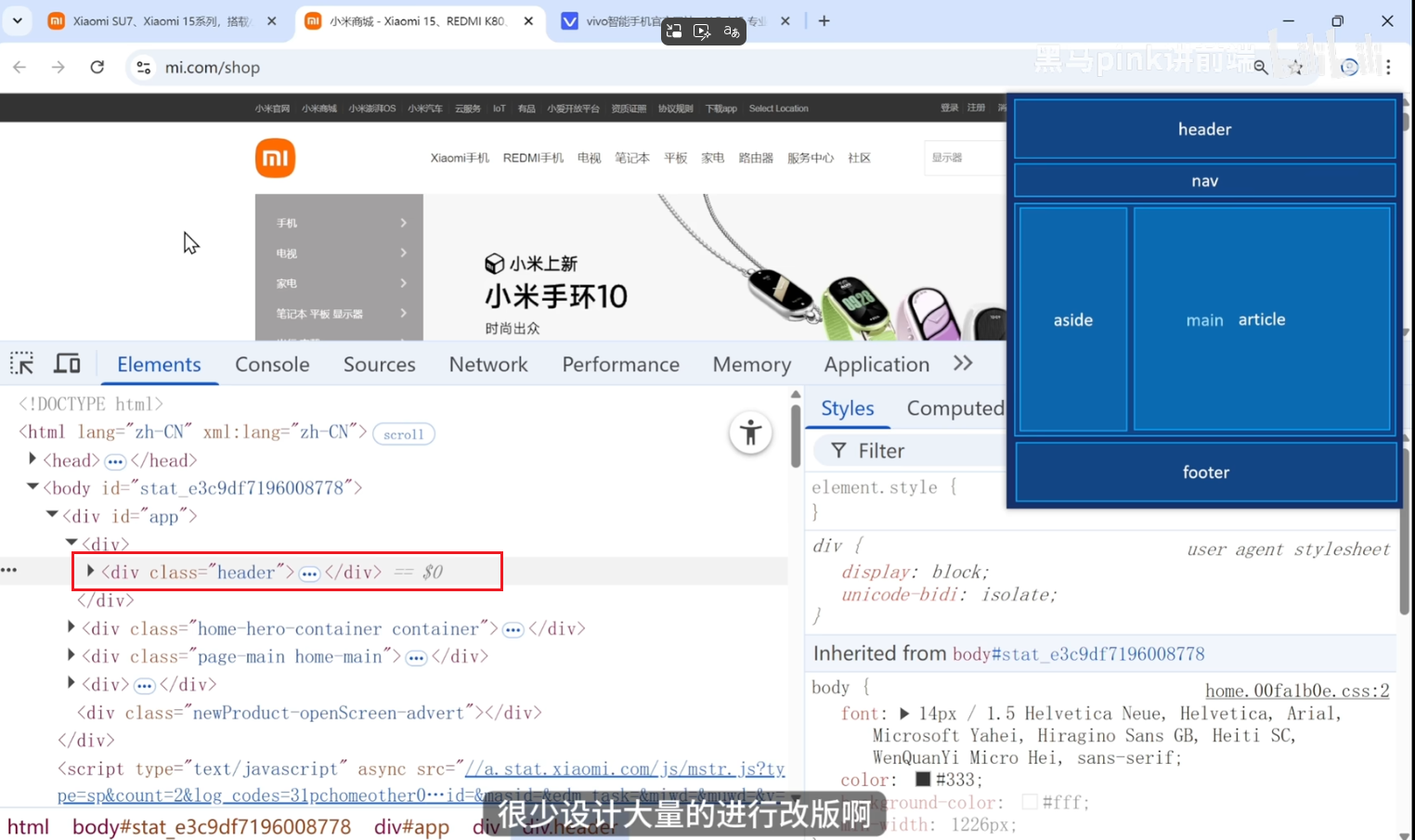Close the vivo tab
Screen dimensions: 1415x840
click(785, 20)
